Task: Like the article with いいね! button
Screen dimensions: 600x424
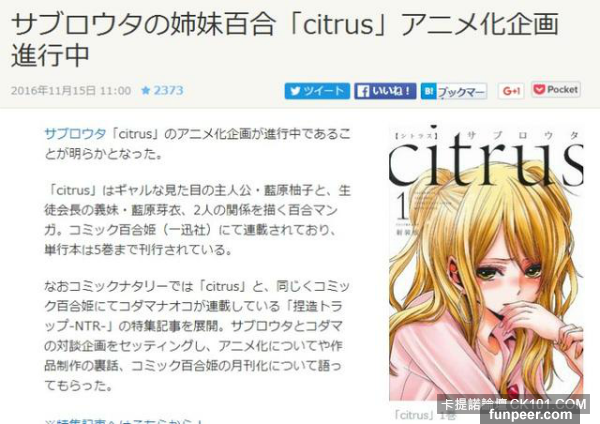Action: (385, 91)
